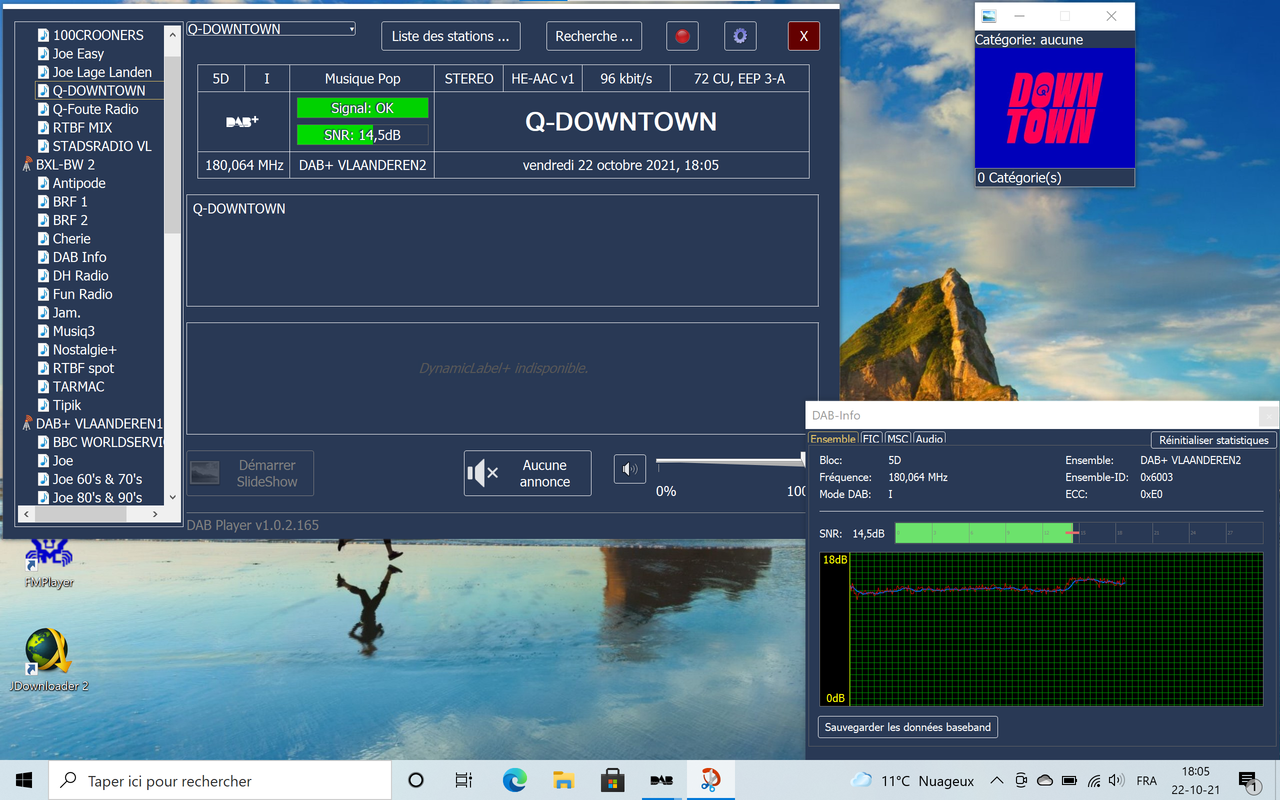
Task: Click the station list horizontal scrollbar right arrow
Action: (x=155, y=514)
